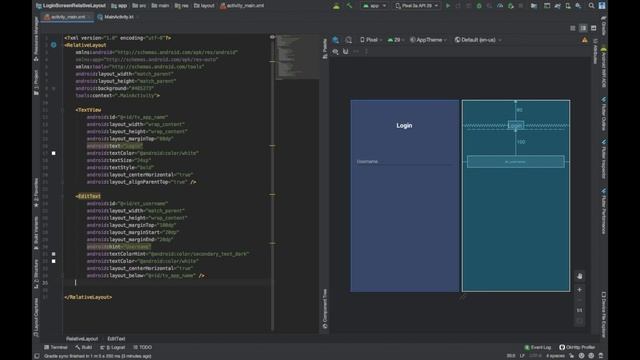Click the zoom in plus button

click(580, 289)
